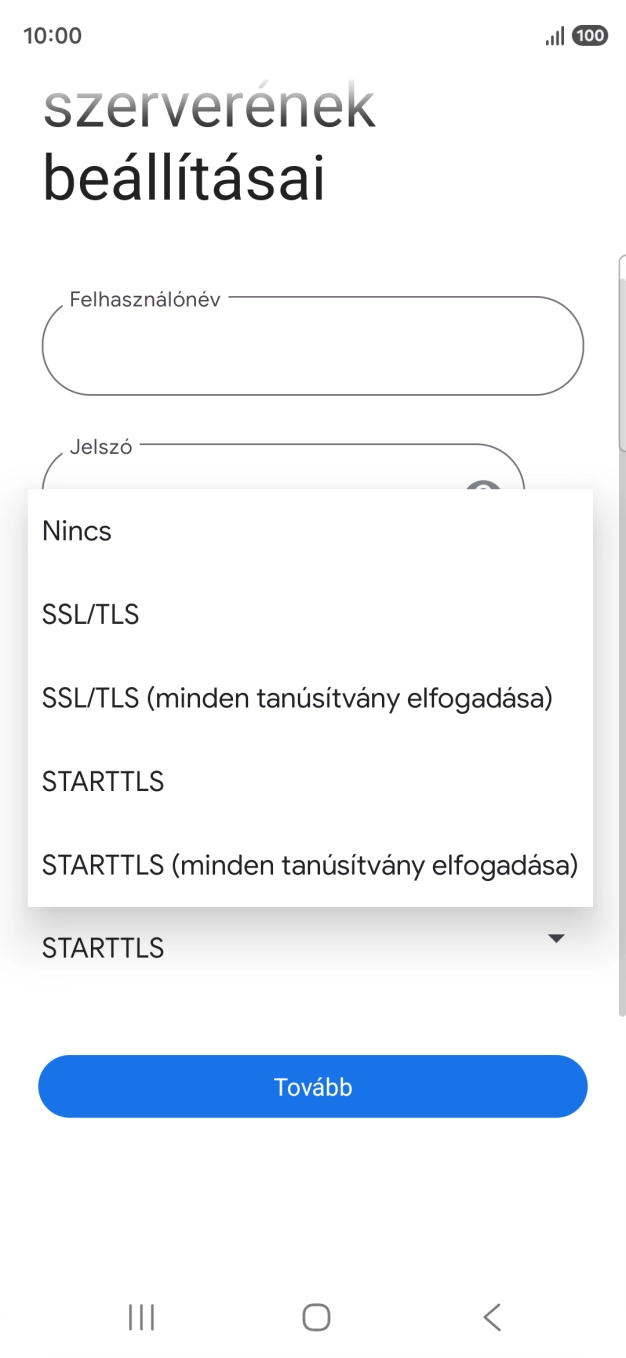Tap the signal strength bars icon
This screenshot has height=1358, width=626.
[553, 35]
